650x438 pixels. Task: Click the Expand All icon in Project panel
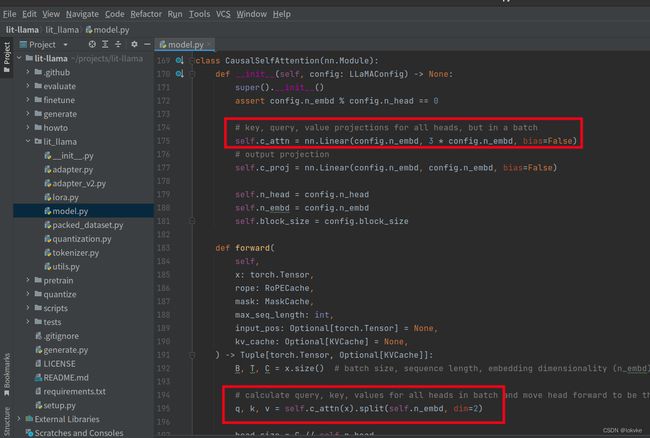pos(105,44)
